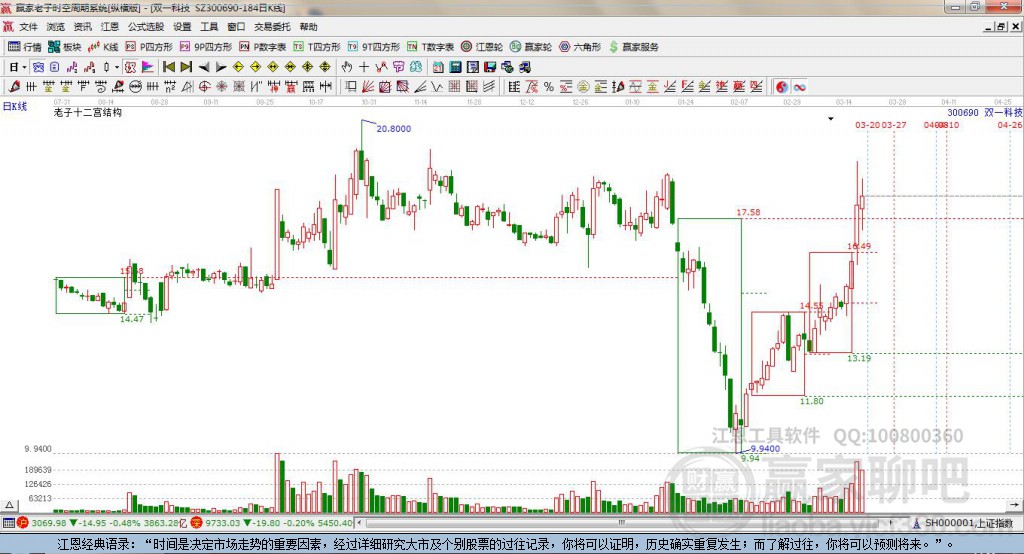
Task: Select the crosshair cursor tool
Action: point(364,67)
